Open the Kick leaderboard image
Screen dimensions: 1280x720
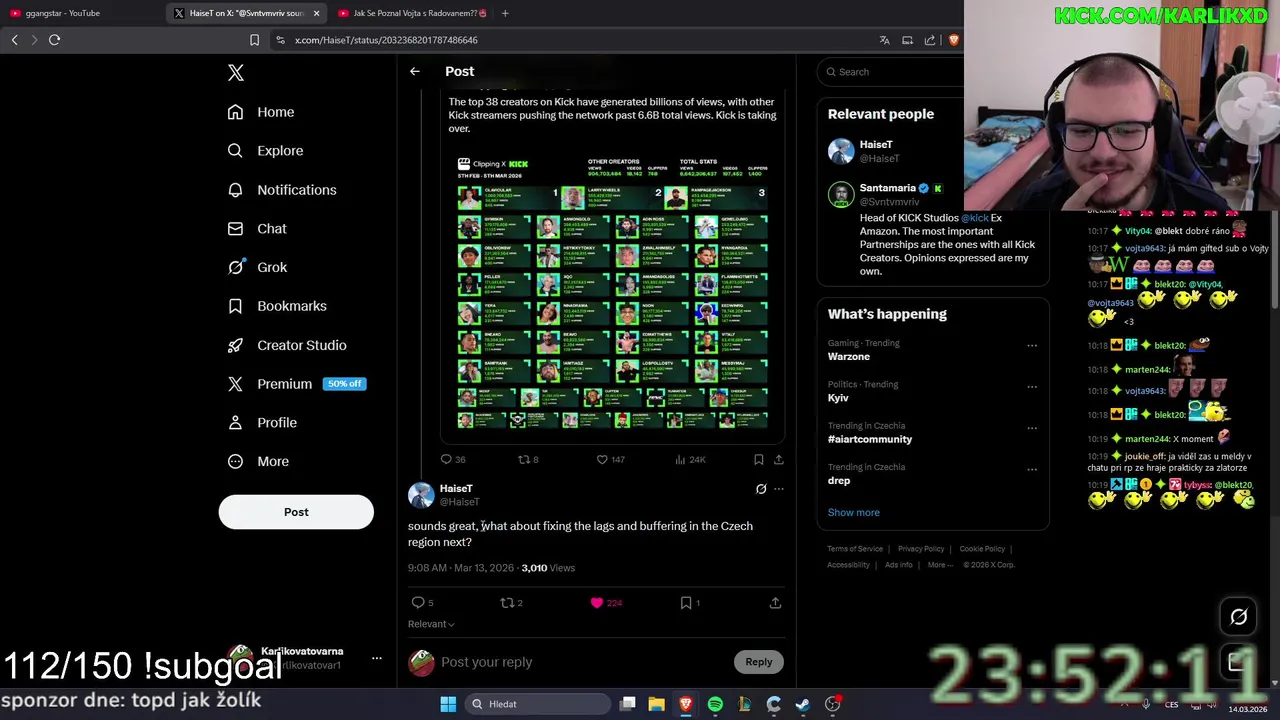(x=612, y=292)
